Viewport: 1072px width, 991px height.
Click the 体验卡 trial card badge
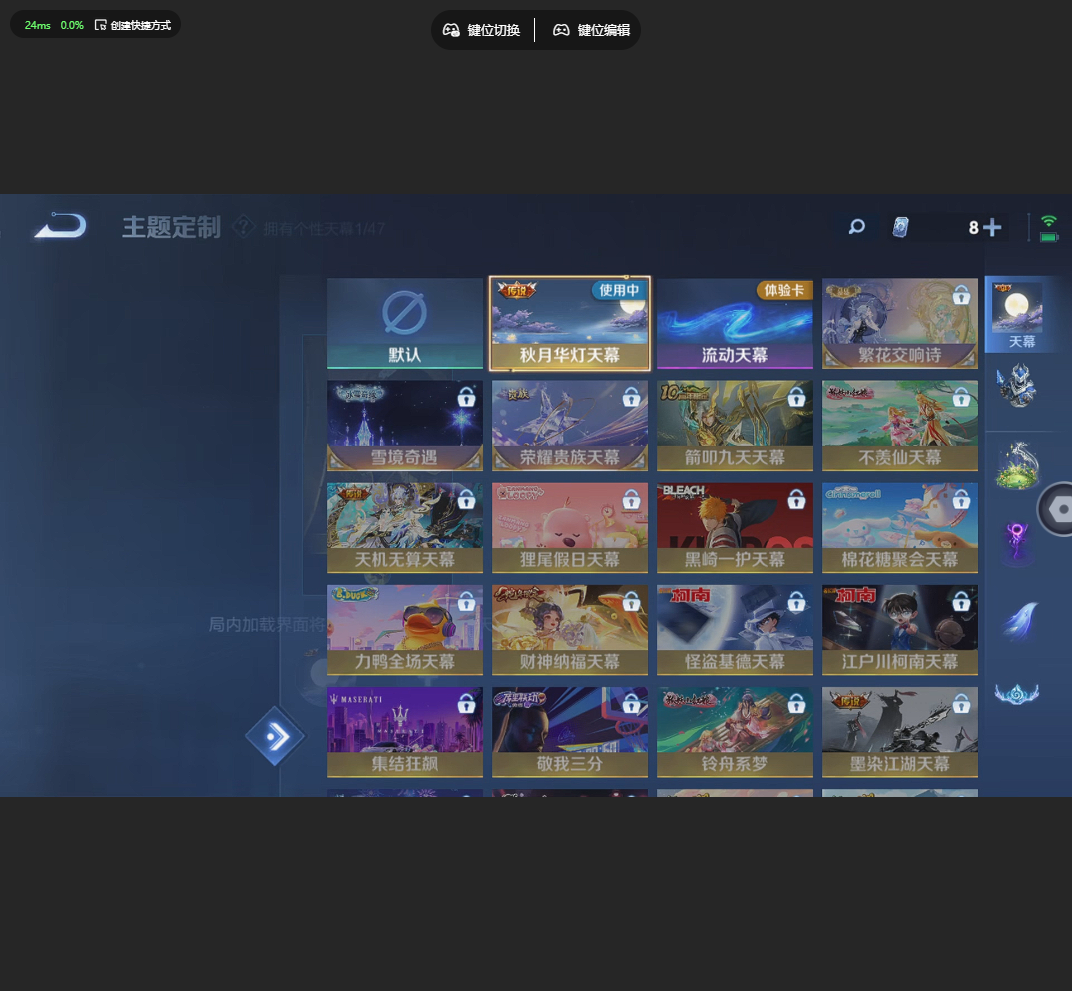pyautogui.click(x=784, y=290)
